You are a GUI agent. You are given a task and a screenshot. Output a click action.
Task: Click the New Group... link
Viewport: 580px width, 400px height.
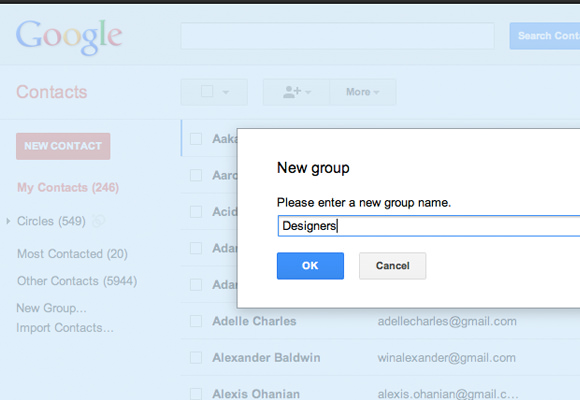51,308
